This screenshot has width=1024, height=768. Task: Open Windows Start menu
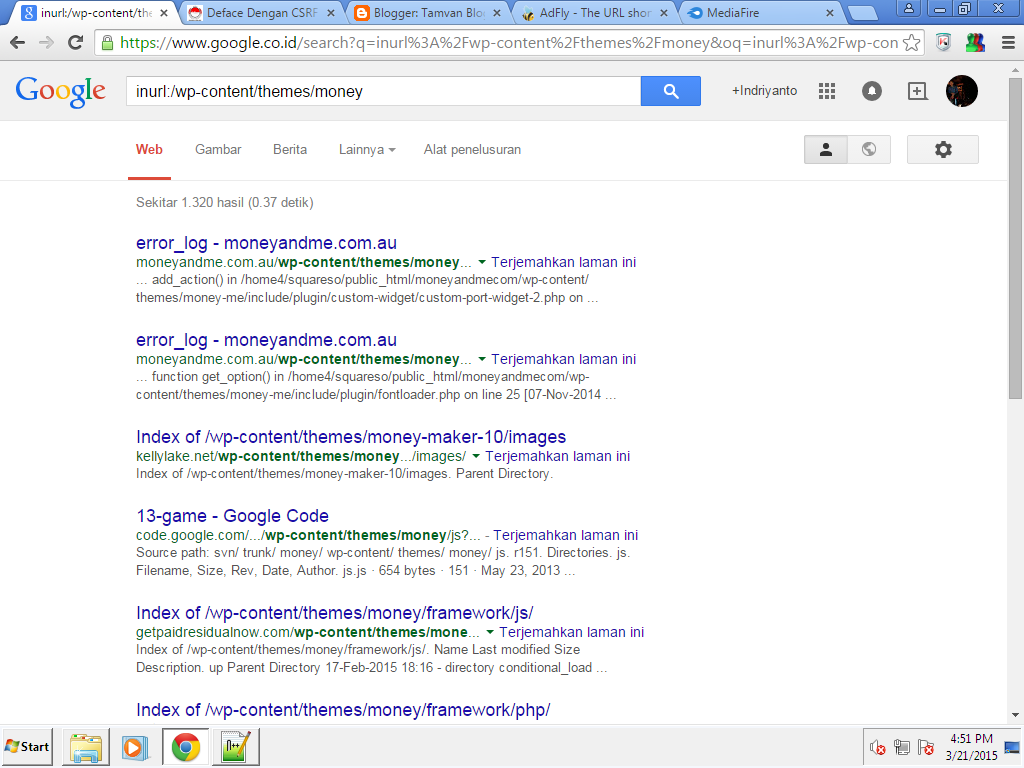27,746
